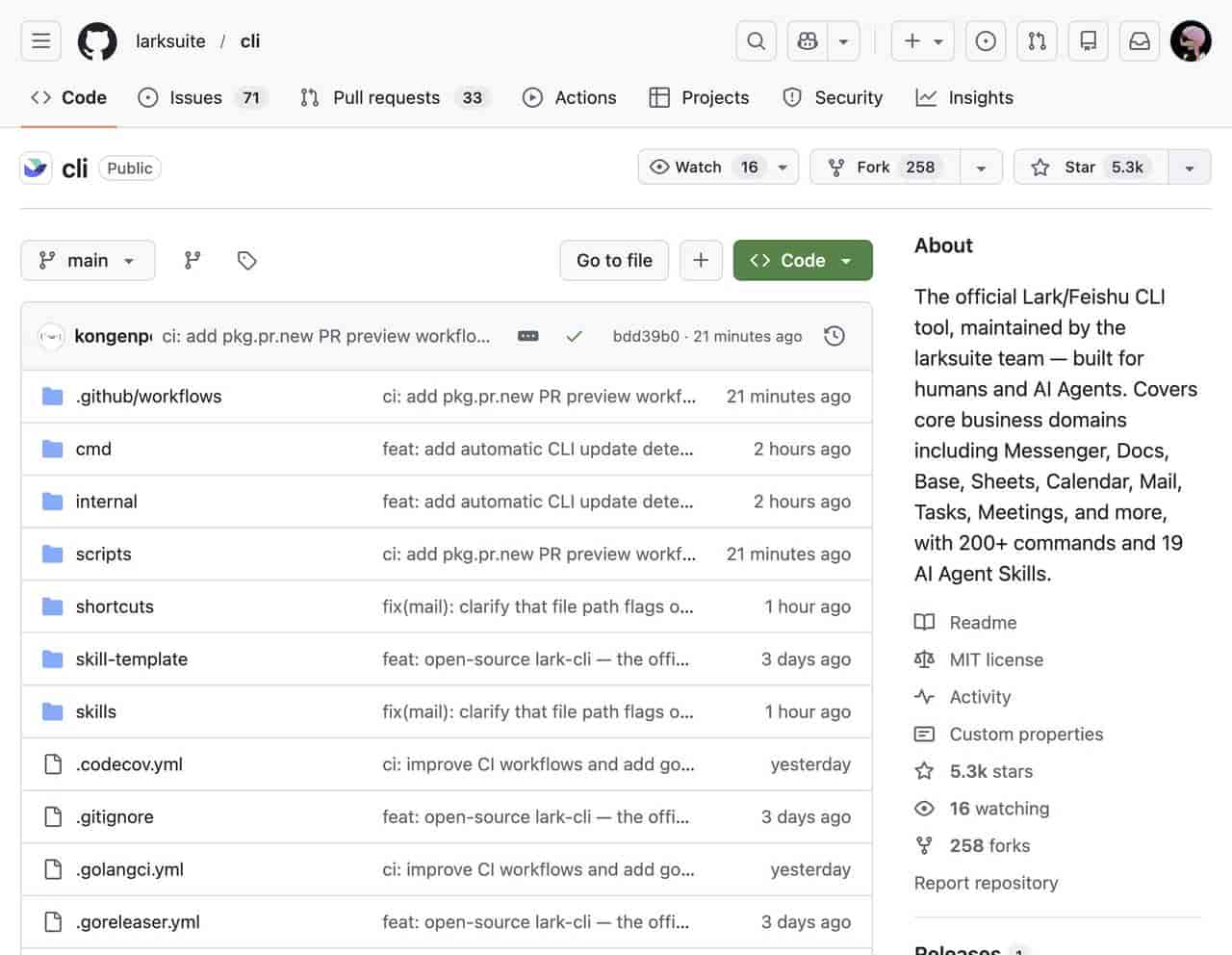Open the Projects tab
The image size is (1232, 955).
tap(700, 97)
